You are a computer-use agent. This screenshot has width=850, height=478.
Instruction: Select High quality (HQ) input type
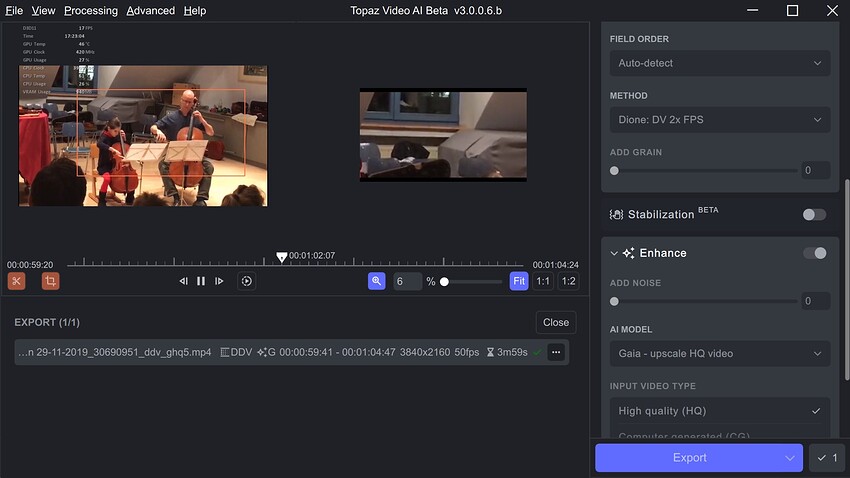click(719, 411)
